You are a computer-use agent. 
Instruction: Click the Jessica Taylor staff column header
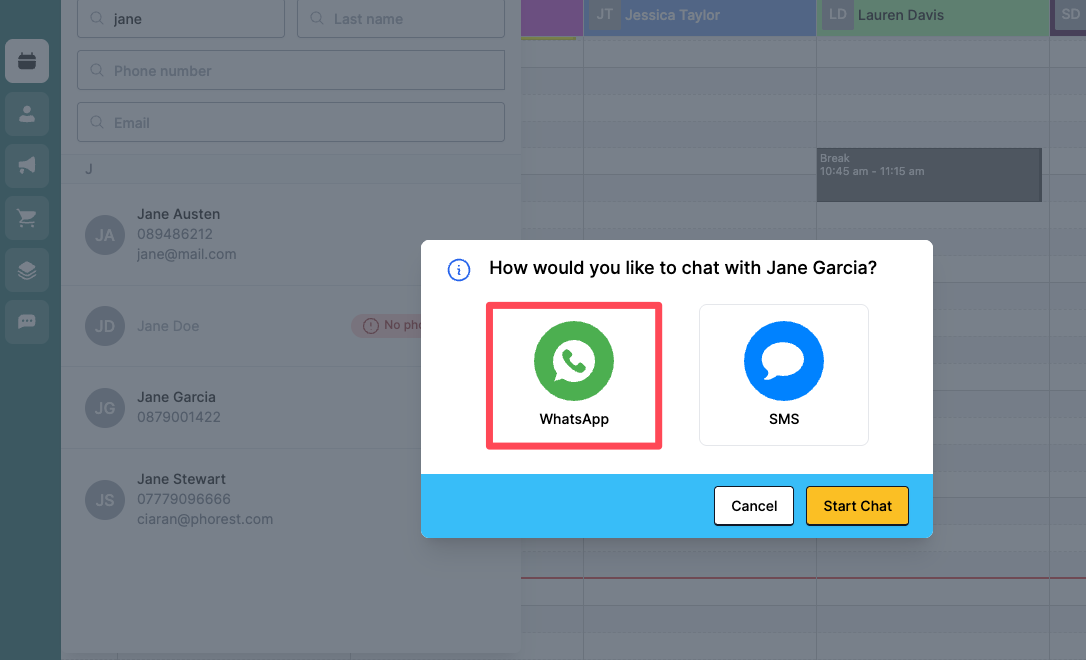[700, 16]
